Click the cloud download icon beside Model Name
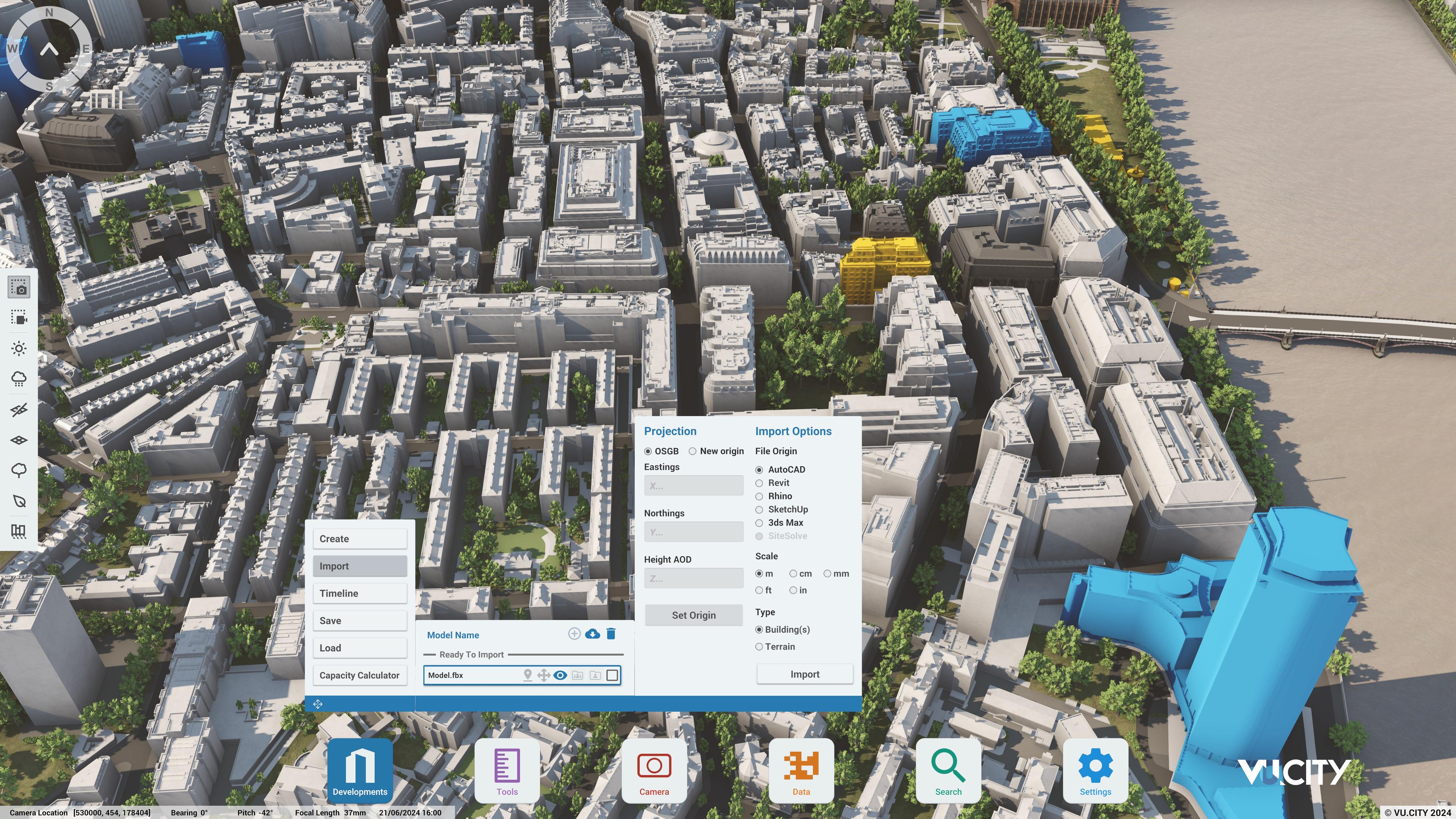This screenshot has width=1456, height=819. [592, 634]
